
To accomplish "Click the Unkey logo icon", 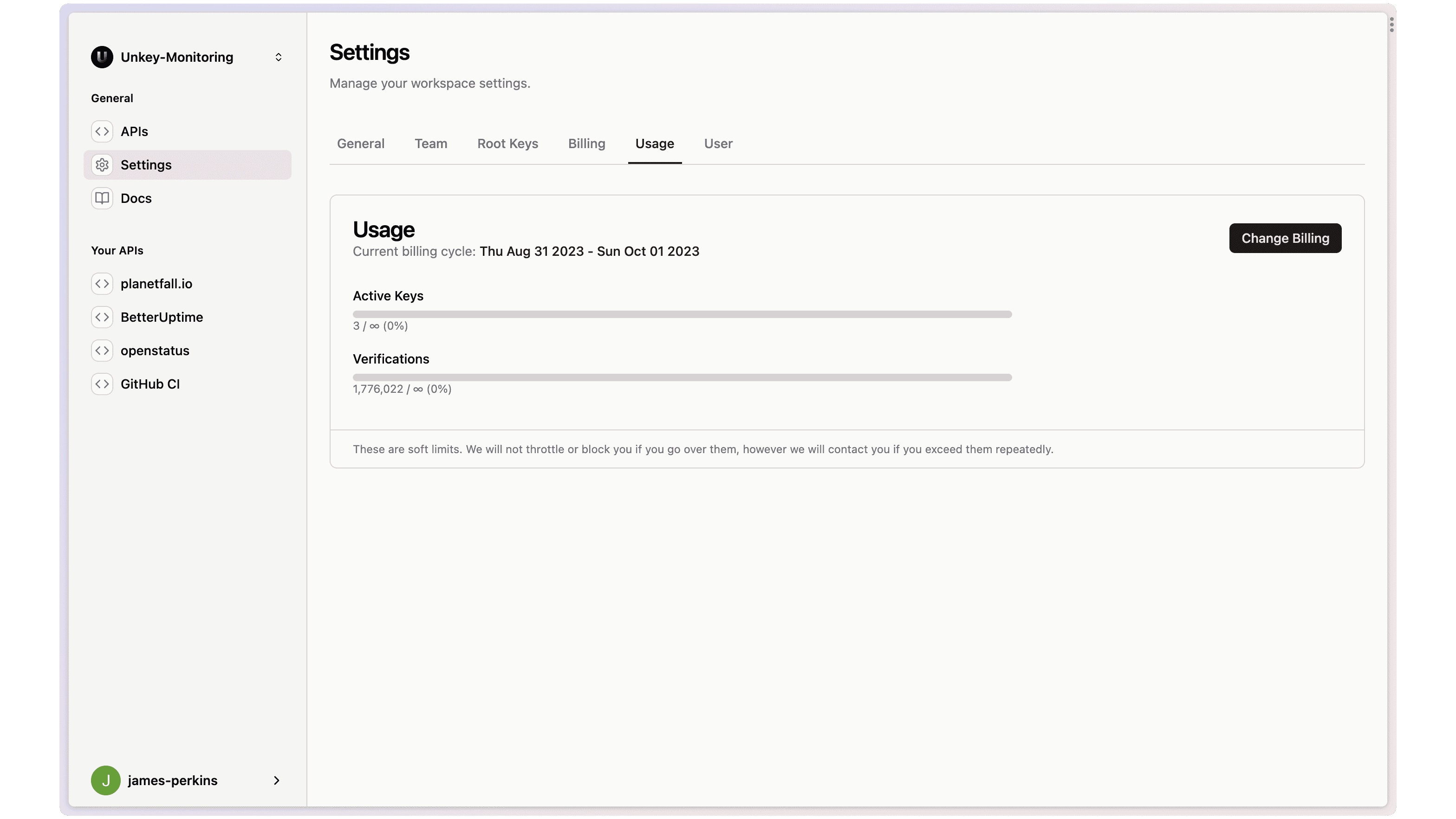I will (102, 57).
